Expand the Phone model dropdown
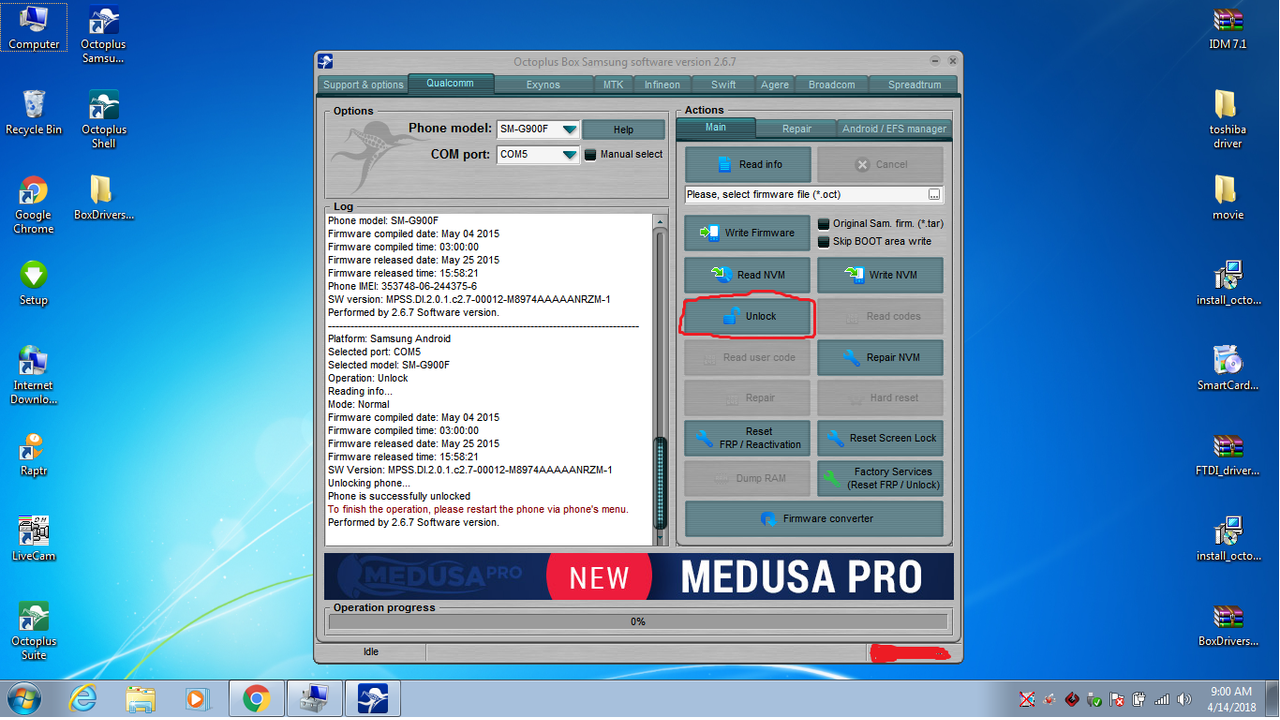The width and height of the screenshot is (1280, 720). 569,129
